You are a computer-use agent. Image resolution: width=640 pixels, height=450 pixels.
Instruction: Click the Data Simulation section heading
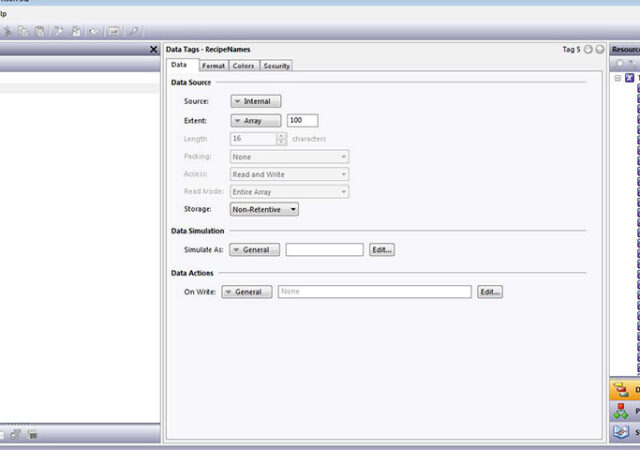(x=198, y=231)
